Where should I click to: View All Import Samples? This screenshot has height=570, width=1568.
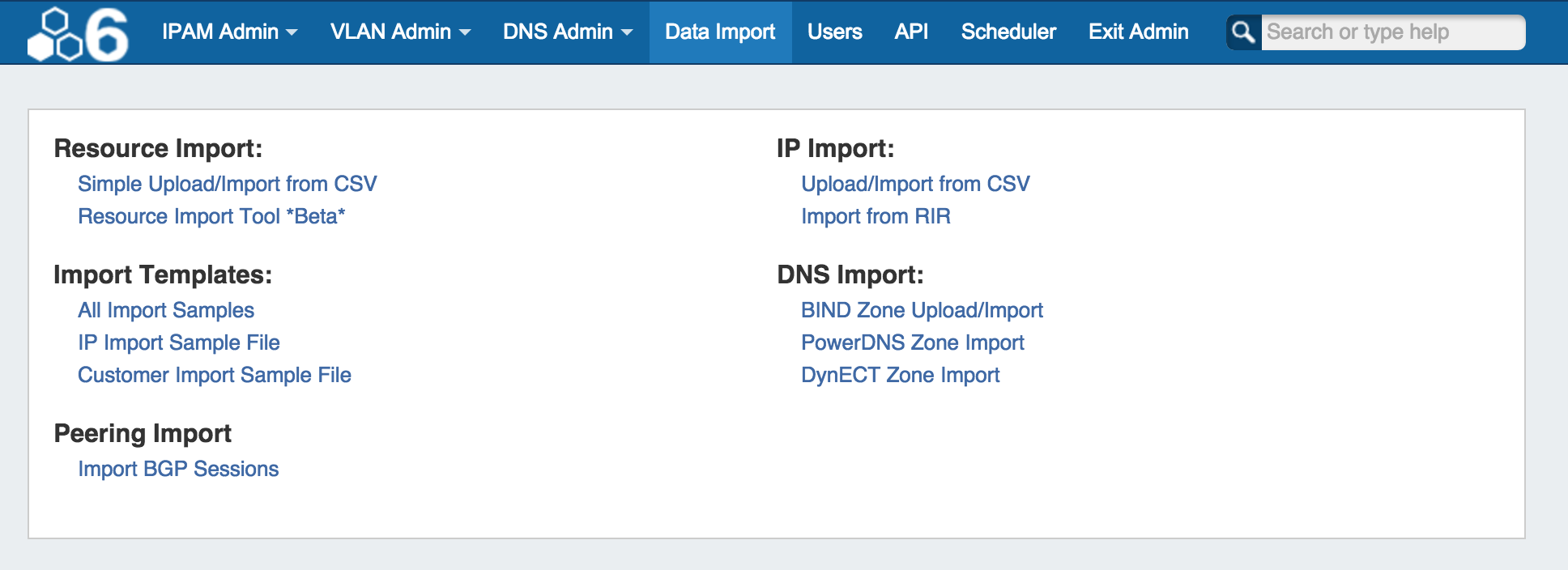pyautogui.click(x=166, y=310)
